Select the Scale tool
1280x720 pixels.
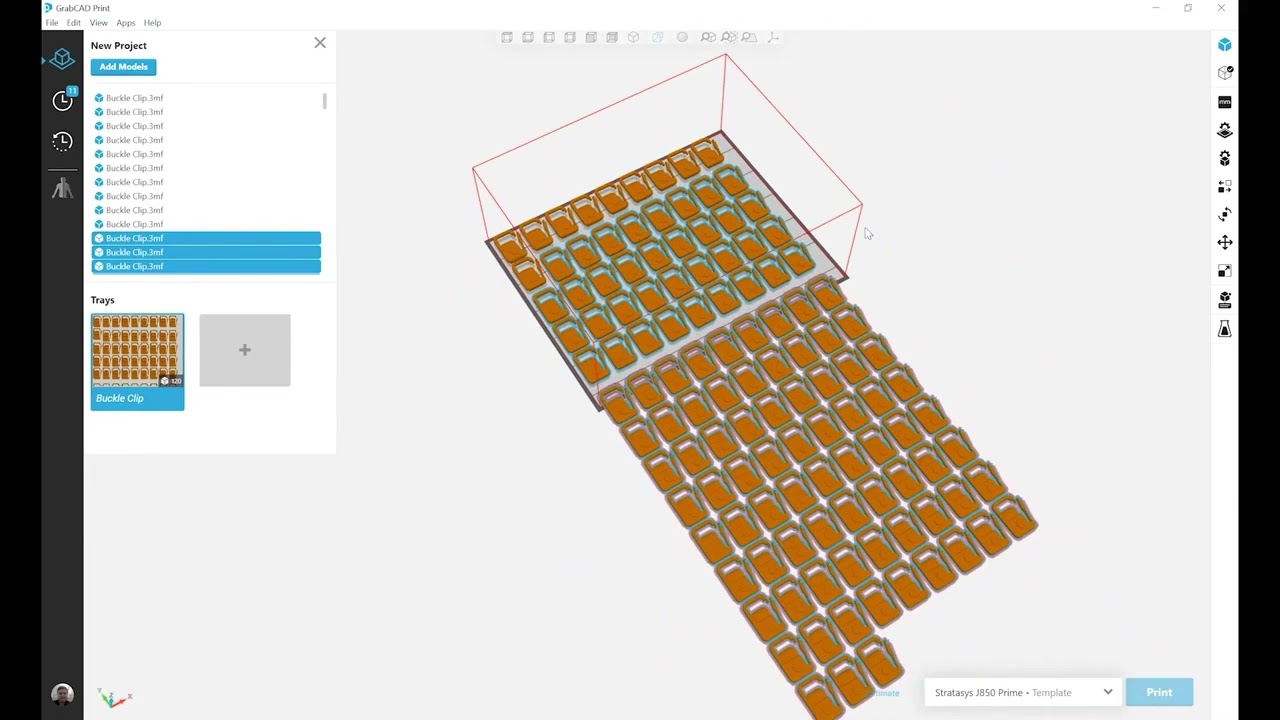click(1224, 271)
